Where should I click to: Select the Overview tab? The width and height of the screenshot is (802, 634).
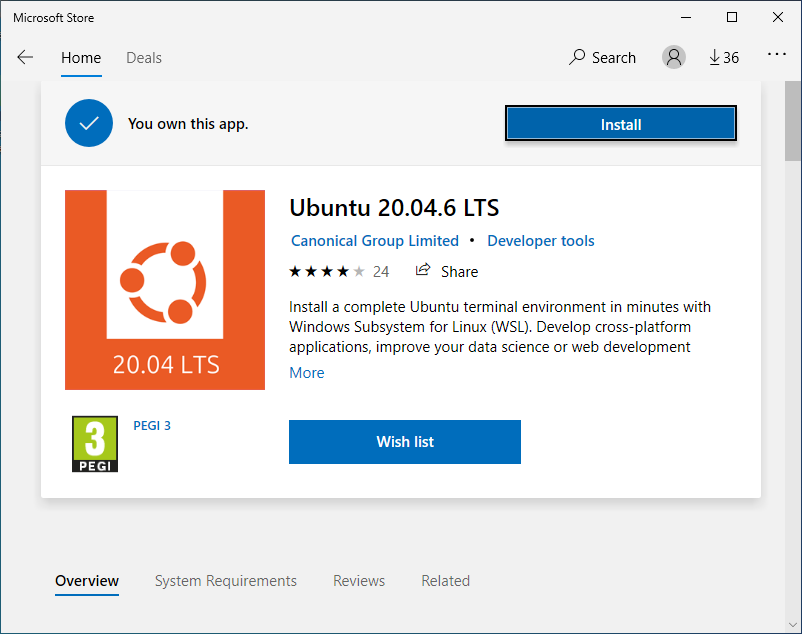[x=87, y=581]
